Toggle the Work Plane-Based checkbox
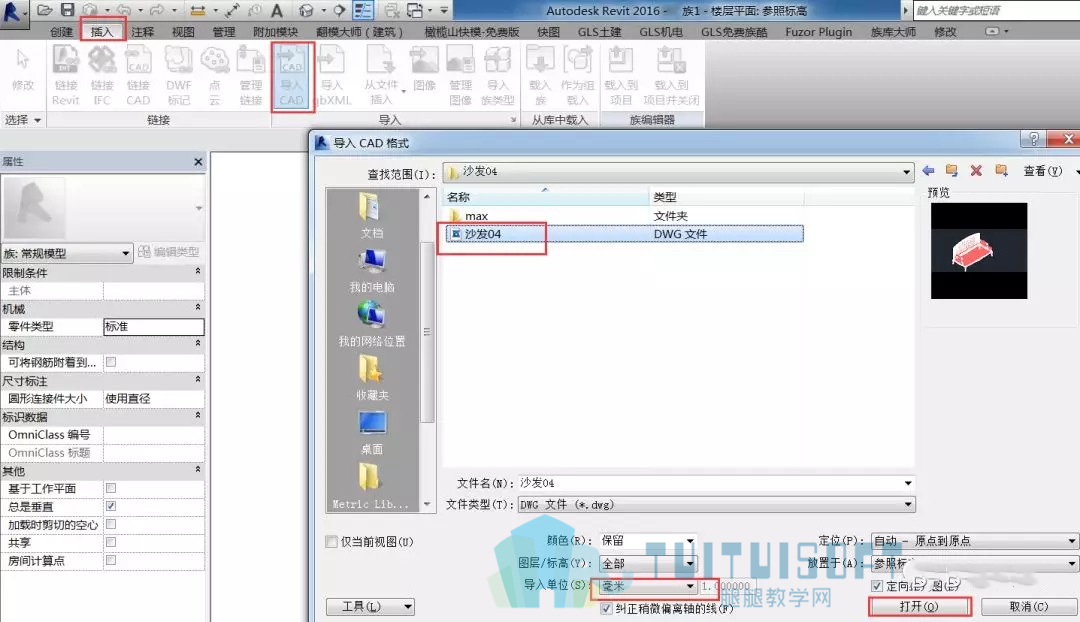1080x622 pixels. (x=111, y=488)
